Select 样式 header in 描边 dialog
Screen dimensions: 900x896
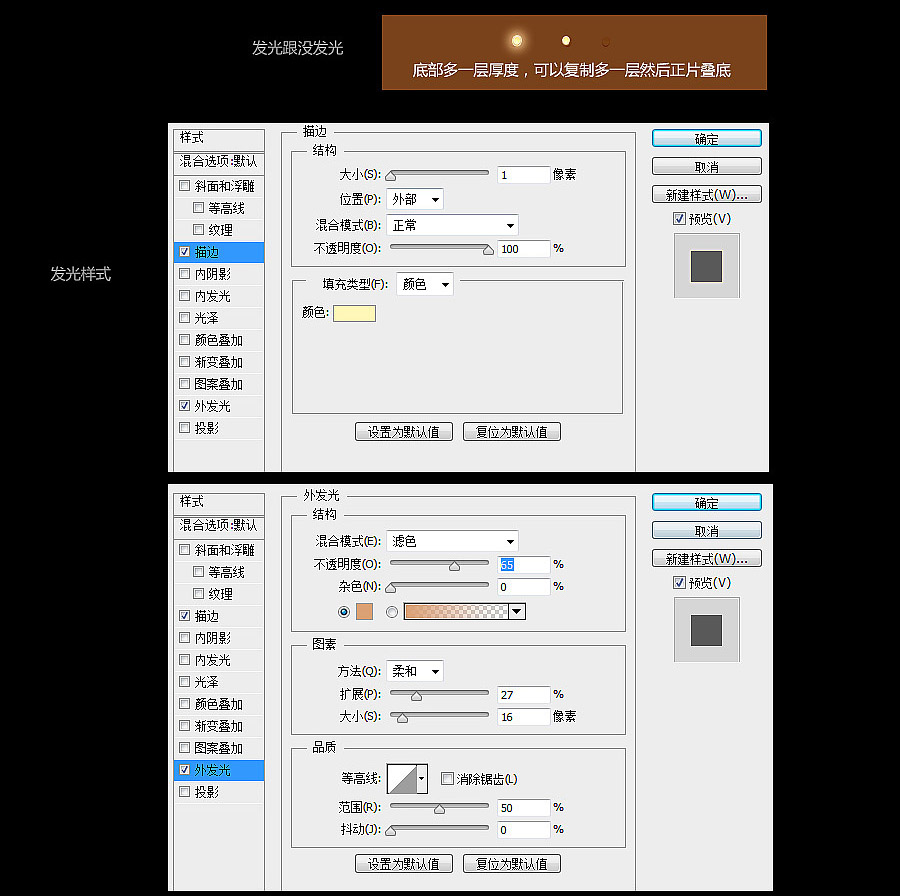click(x=219, y=138)
